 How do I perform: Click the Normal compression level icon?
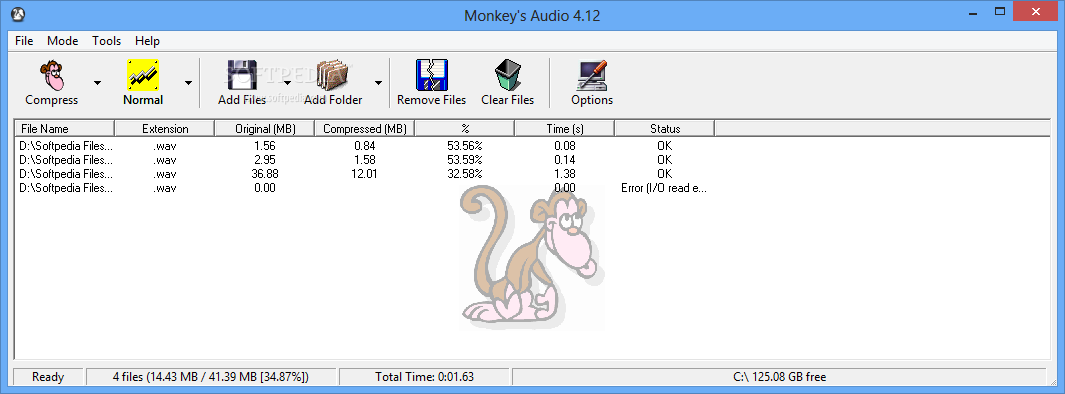click(143, 75)
